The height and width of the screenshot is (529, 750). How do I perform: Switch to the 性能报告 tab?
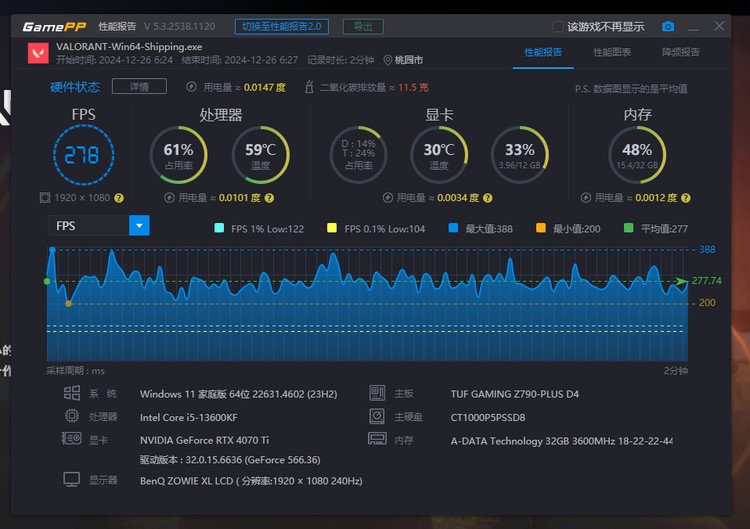click(x=543, y=52)
